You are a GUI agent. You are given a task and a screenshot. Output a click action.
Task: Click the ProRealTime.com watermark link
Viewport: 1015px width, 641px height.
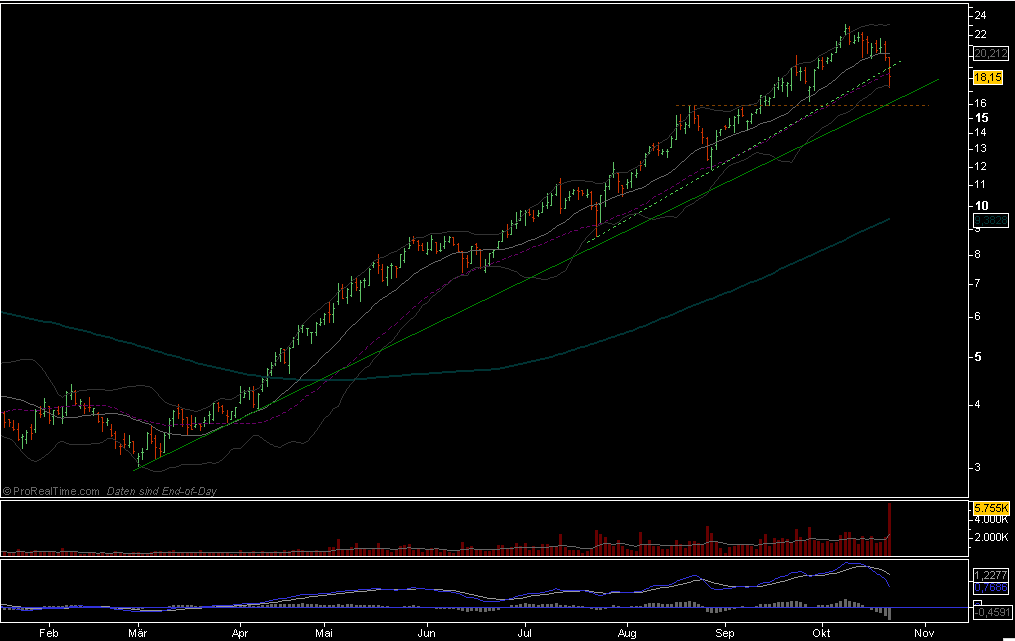click(x=52, y=491)
